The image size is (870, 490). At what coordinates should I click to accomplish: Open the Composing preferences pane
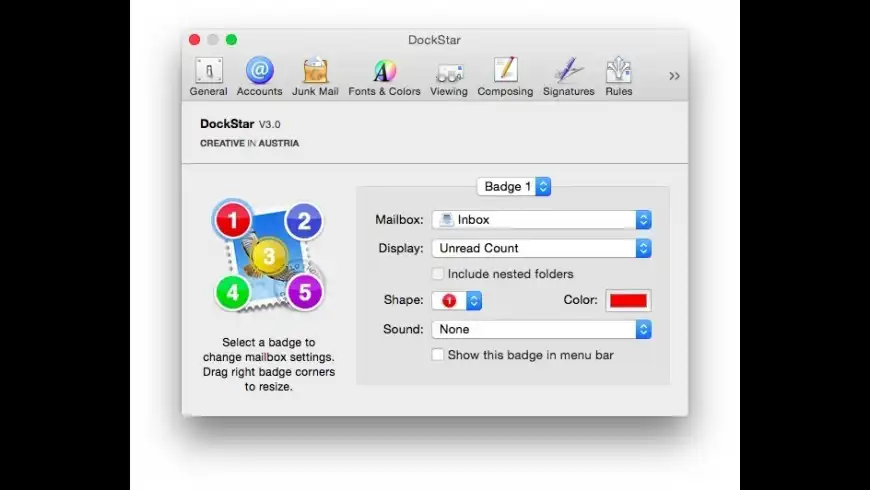pos(505,77)
